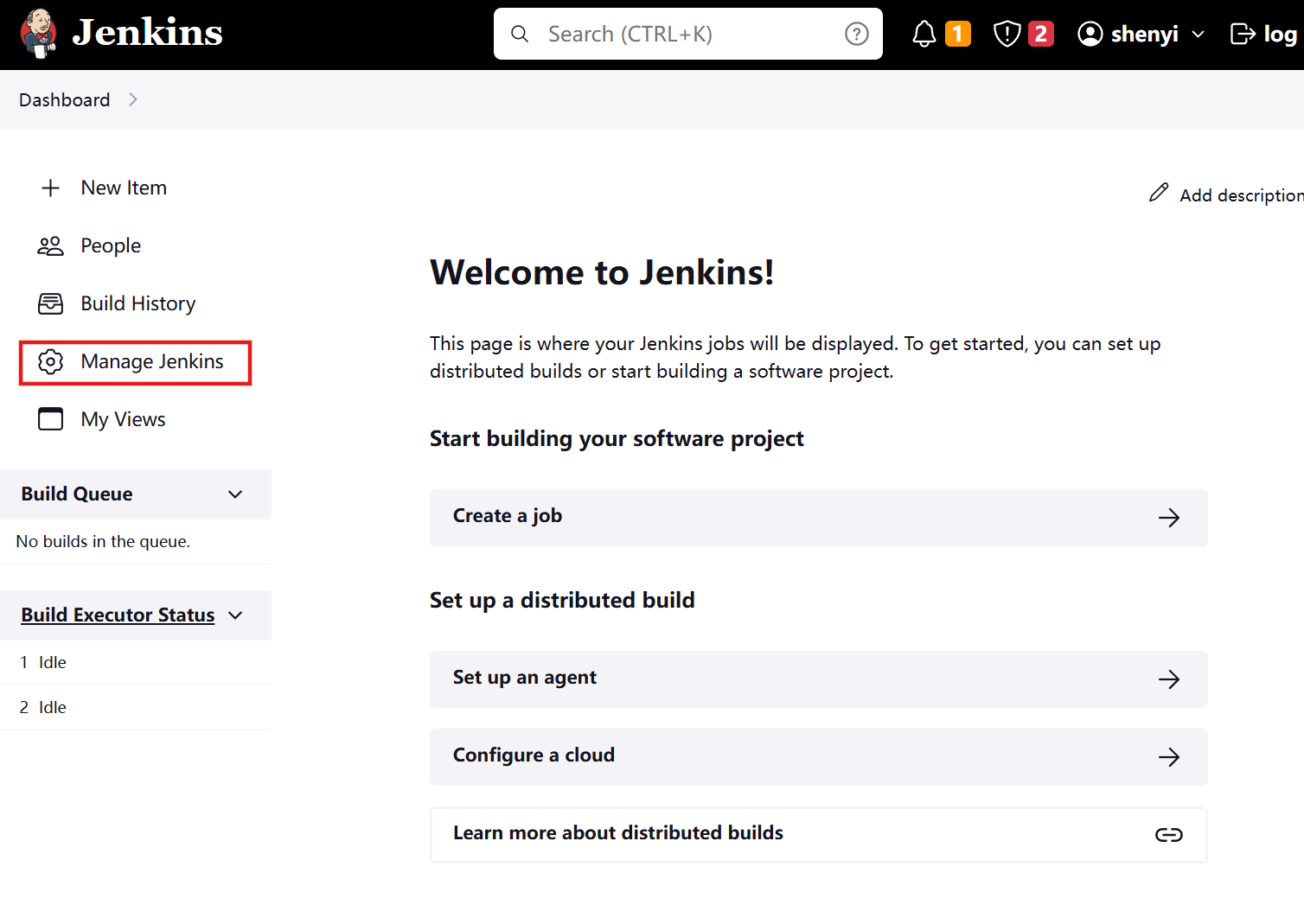Viewport: 1304px width, 924px height.
Task: Open security warnings shield icon
Action: pos(1007,34)
